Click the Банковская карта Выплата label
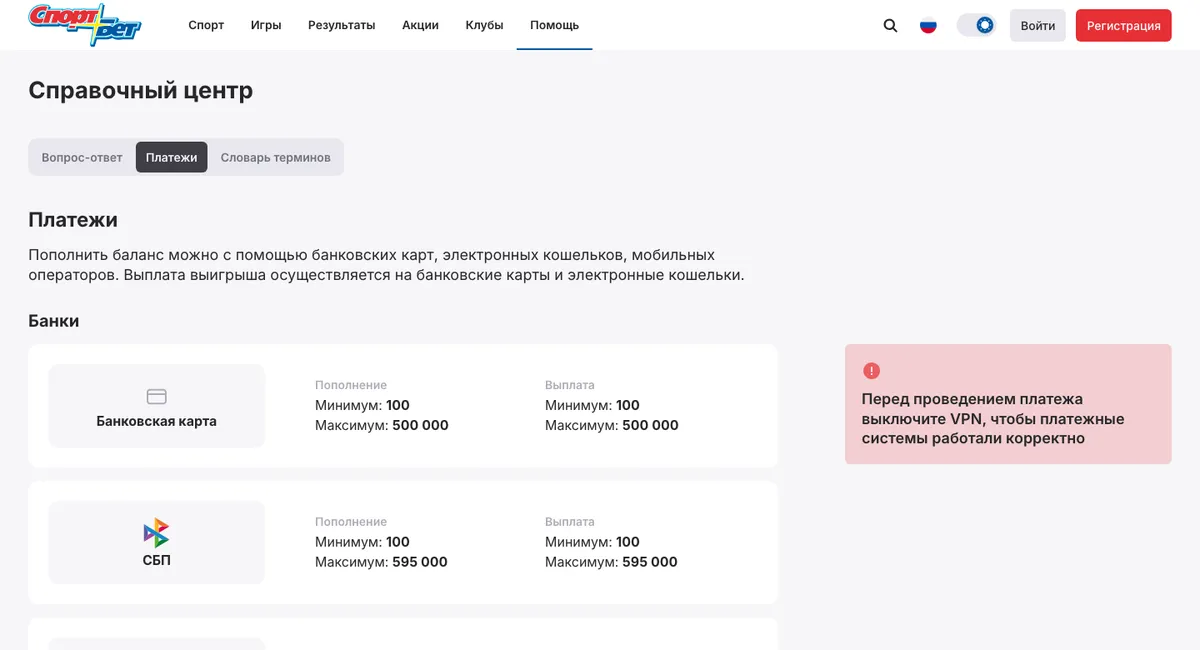Image resolution: width=1200 pixels, height=650 pixels. point(570,385)
